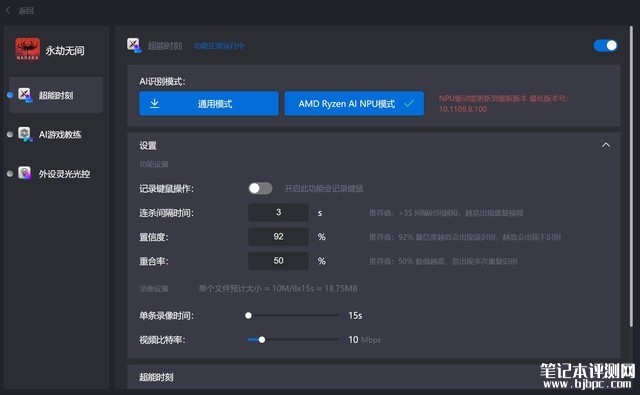The height and width of the screenshot is (395, 640).
Task: Click the 录像设置 subsection label
Action: coord(154,289)
